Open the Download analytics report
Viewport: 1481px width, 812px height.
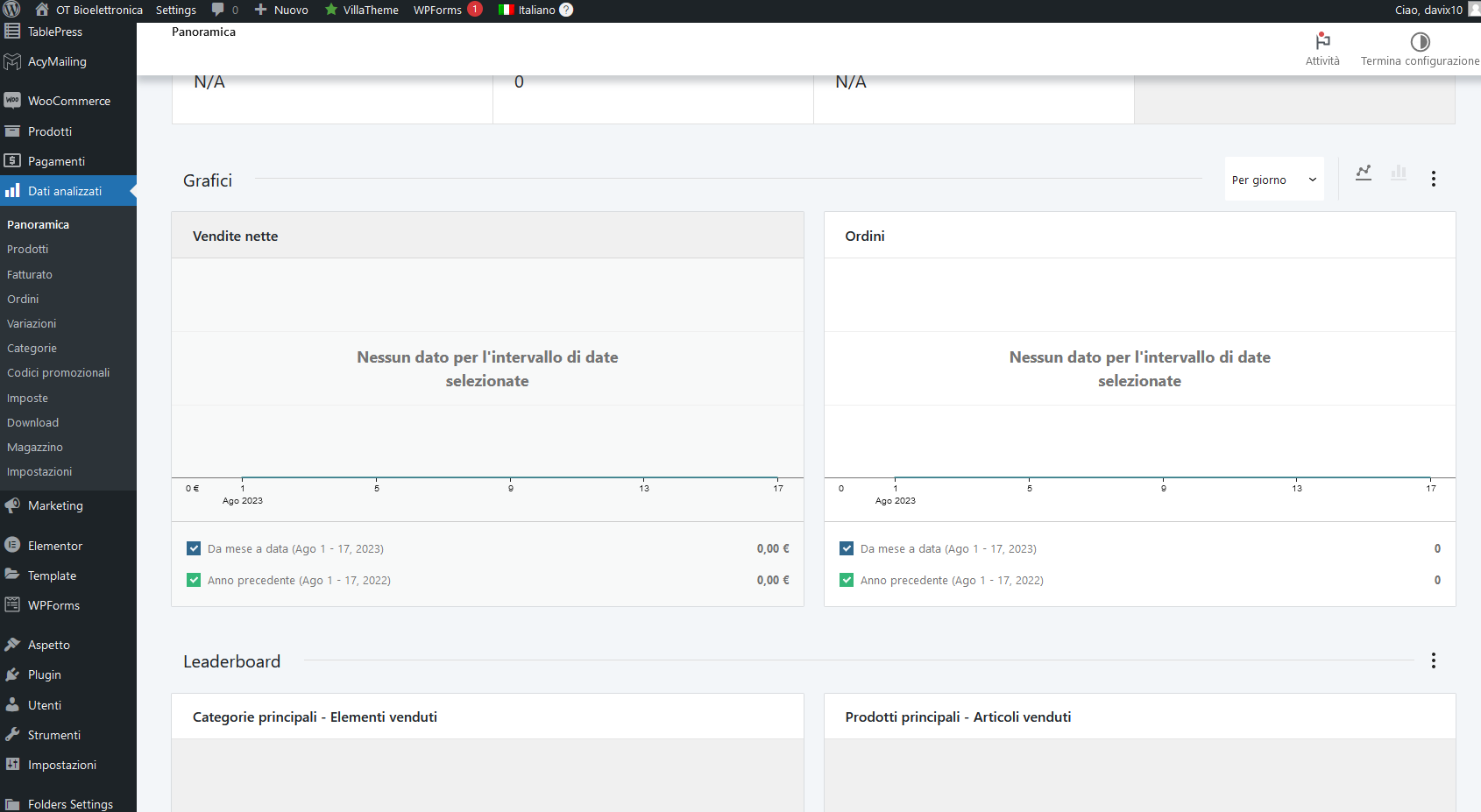tap(32, 422)
